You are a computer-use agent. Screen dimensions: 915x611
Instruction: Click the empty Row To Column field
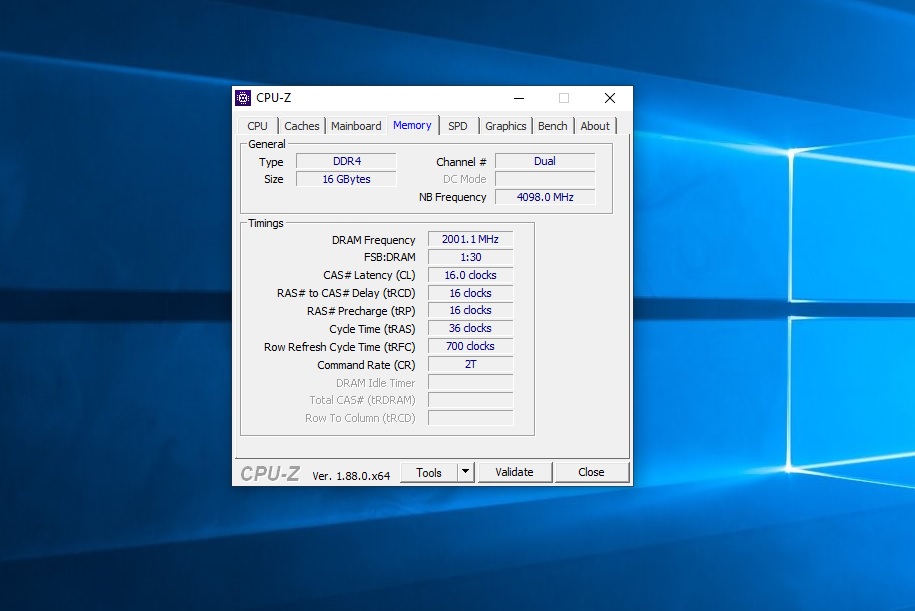pos(470,418)
